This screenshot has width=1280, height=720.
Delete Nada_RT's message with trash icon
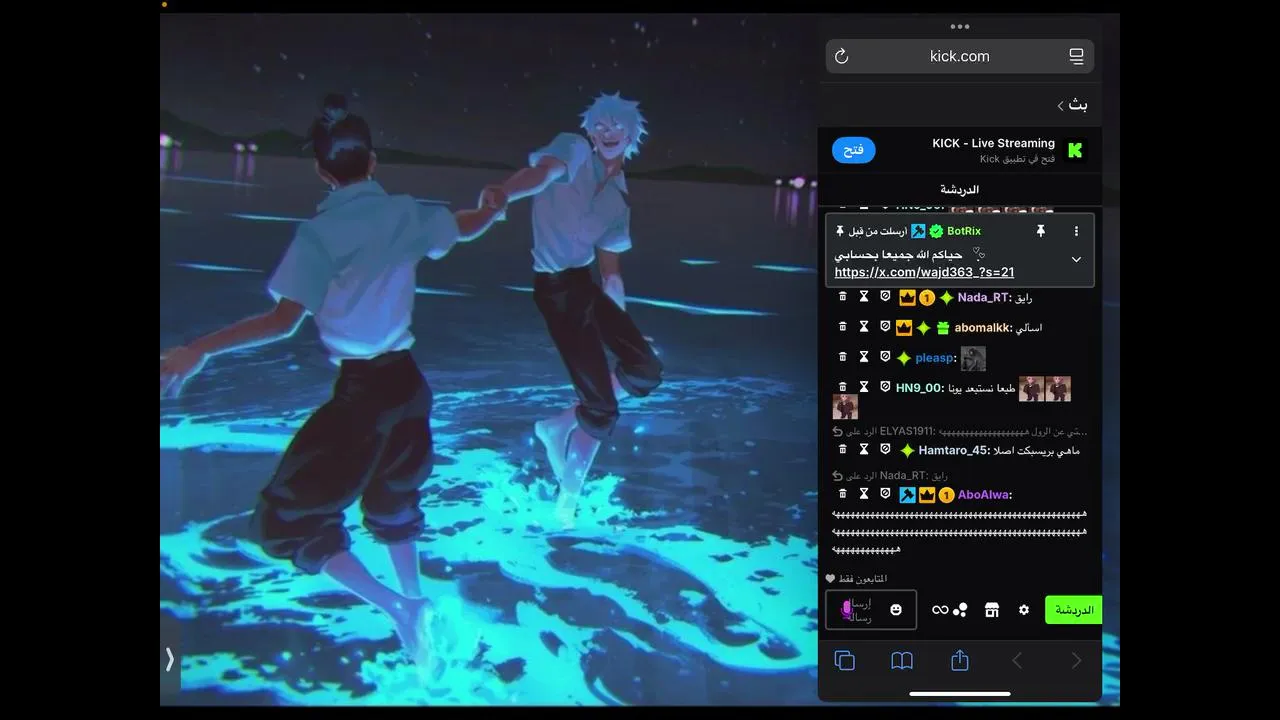pos(842,297)
